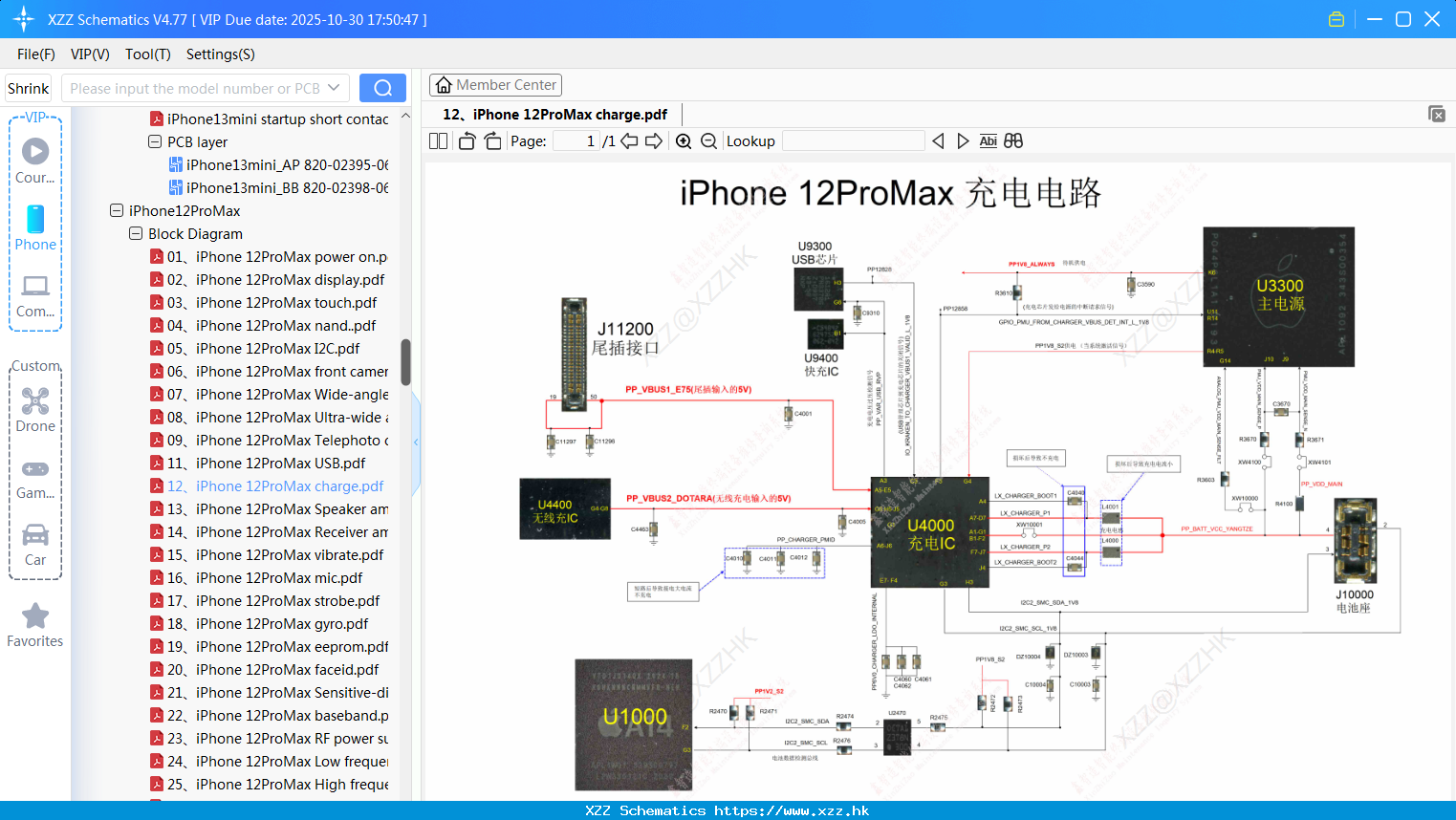
Task: Collapse the iPhone12ProMax tree node
Action: coord(116,210)
